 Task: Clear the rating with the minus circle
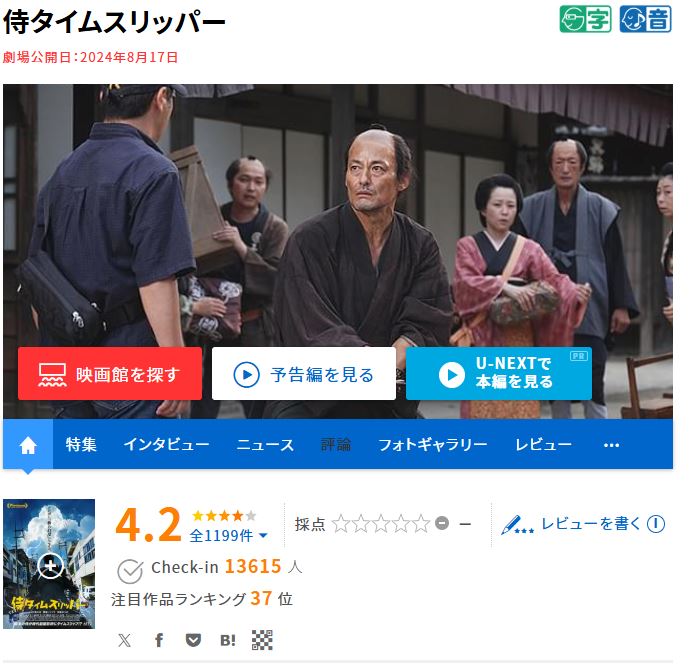[x=442, y=523]
